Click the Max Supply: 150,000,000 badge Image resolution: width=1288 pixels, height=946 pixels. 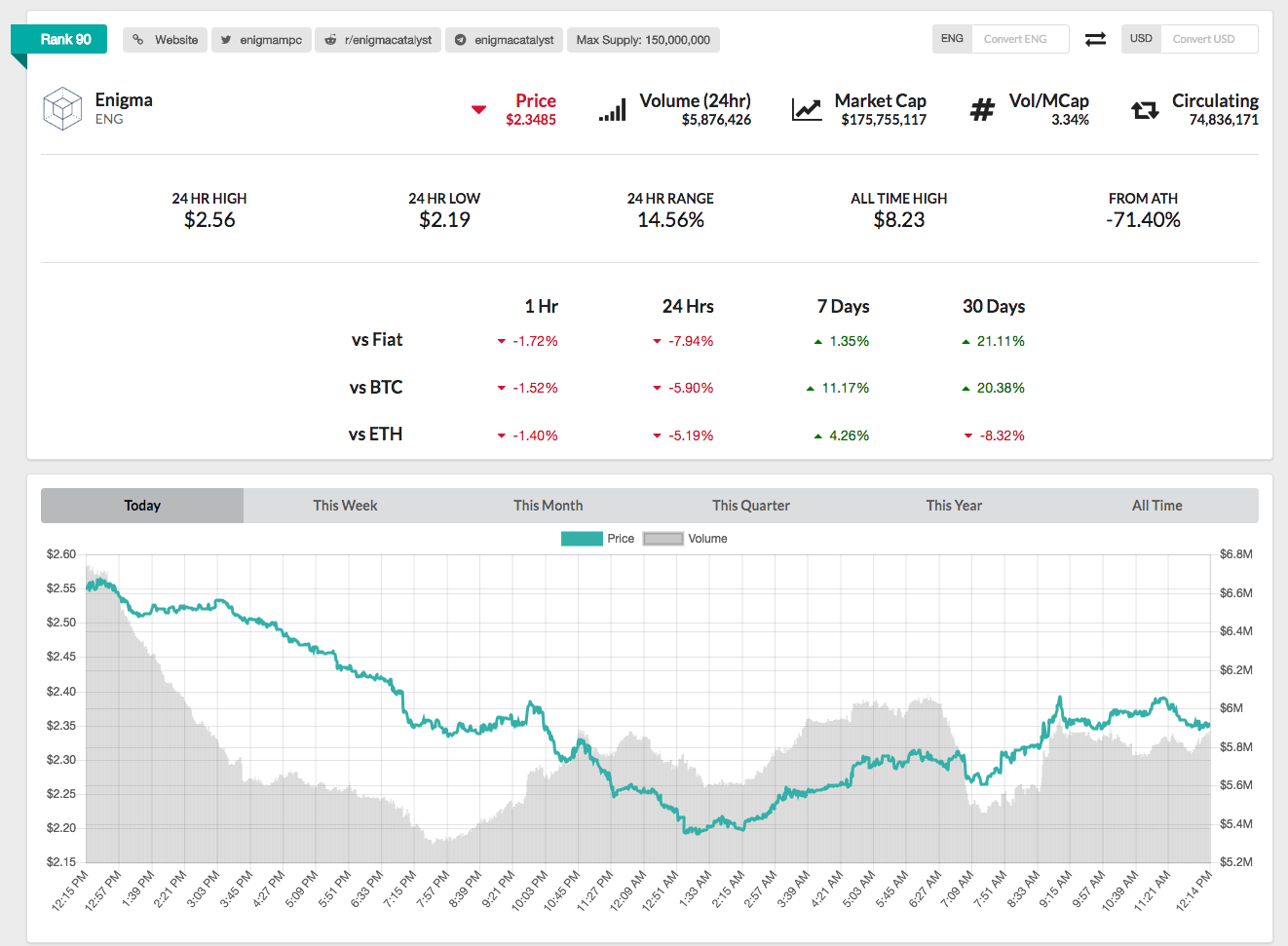click(x=643, y=40)
